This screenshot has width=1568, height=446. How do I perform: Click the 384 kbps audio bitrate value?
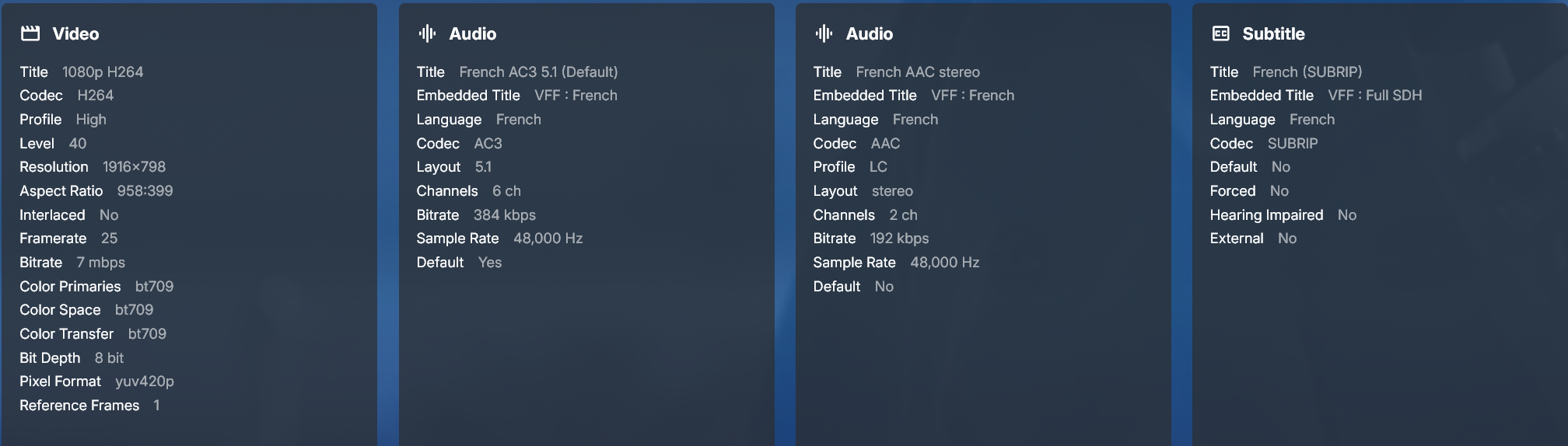coord(504,215)
